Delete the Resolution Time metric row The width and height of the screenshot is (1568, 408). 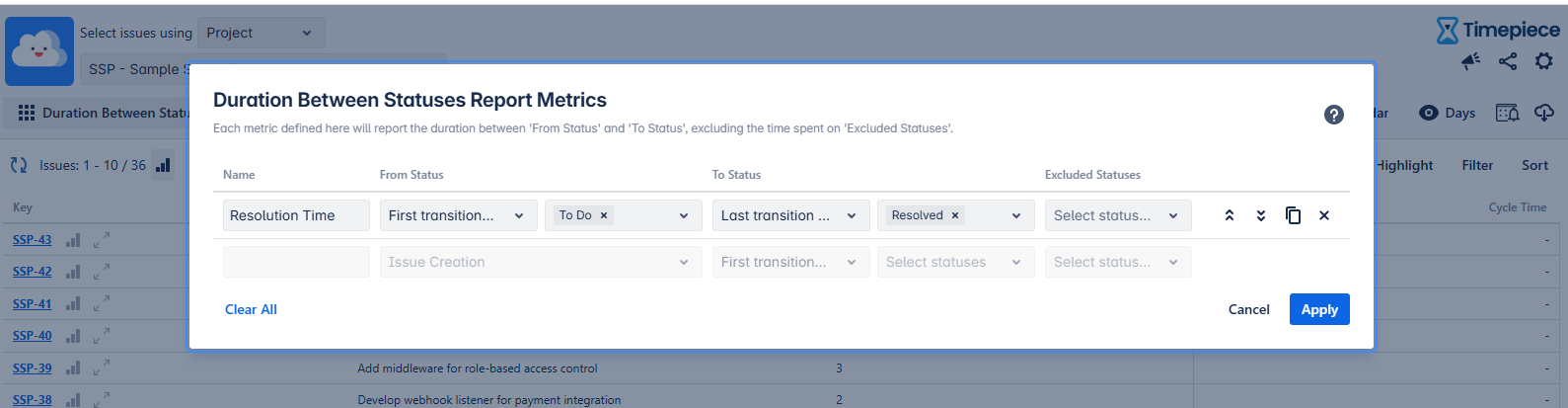pos(1324,215)
